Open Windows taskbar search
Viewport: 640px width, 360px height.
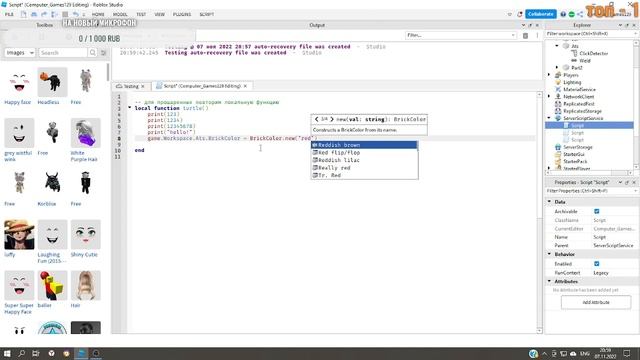point(21,353)
